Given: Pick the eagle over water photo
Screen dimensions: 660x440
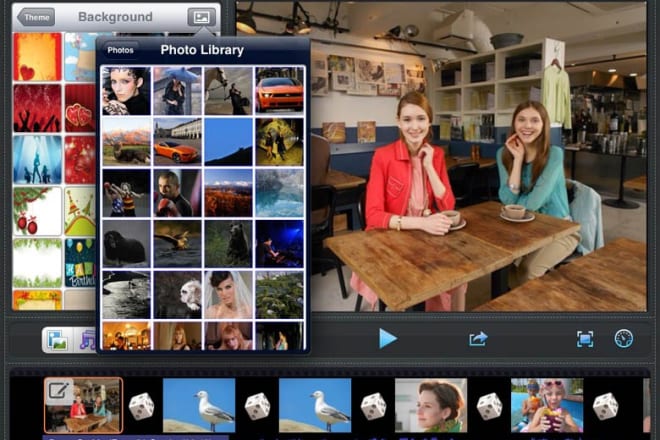Looking at the screenshot, I should coord(177,244).
